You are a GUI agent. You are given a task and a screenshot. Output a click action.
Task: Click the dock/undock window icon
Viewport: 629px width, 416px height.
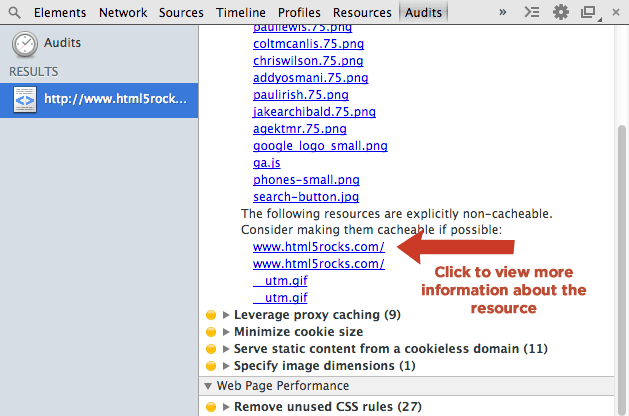[x=588, y=13]
